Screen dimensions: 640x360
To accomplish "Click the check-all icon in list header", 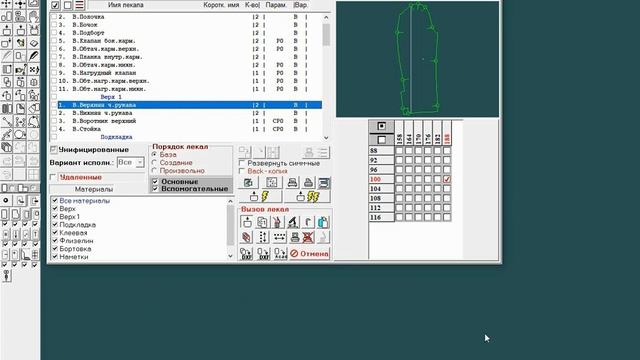I will point(55,5).
